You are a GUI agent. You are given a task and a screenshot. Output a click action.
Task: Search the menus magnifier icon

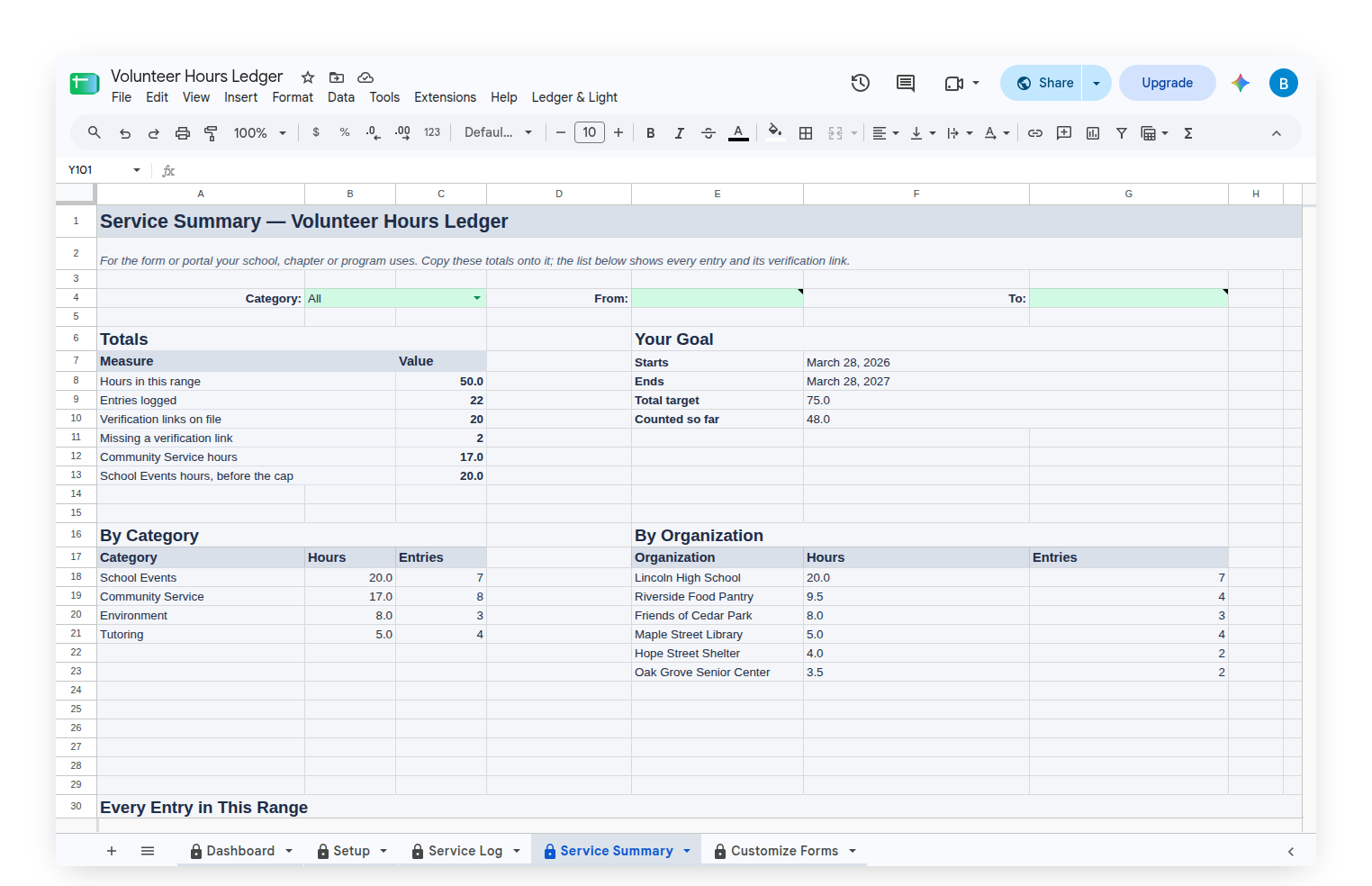click(x=95, y=132)
